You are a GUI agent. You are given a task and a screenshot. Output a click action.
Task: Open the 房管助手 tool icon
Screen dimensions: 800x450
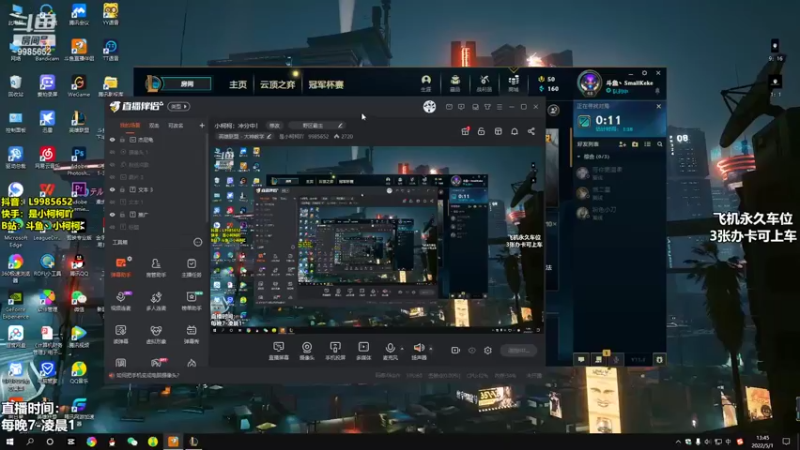[156, 267]
